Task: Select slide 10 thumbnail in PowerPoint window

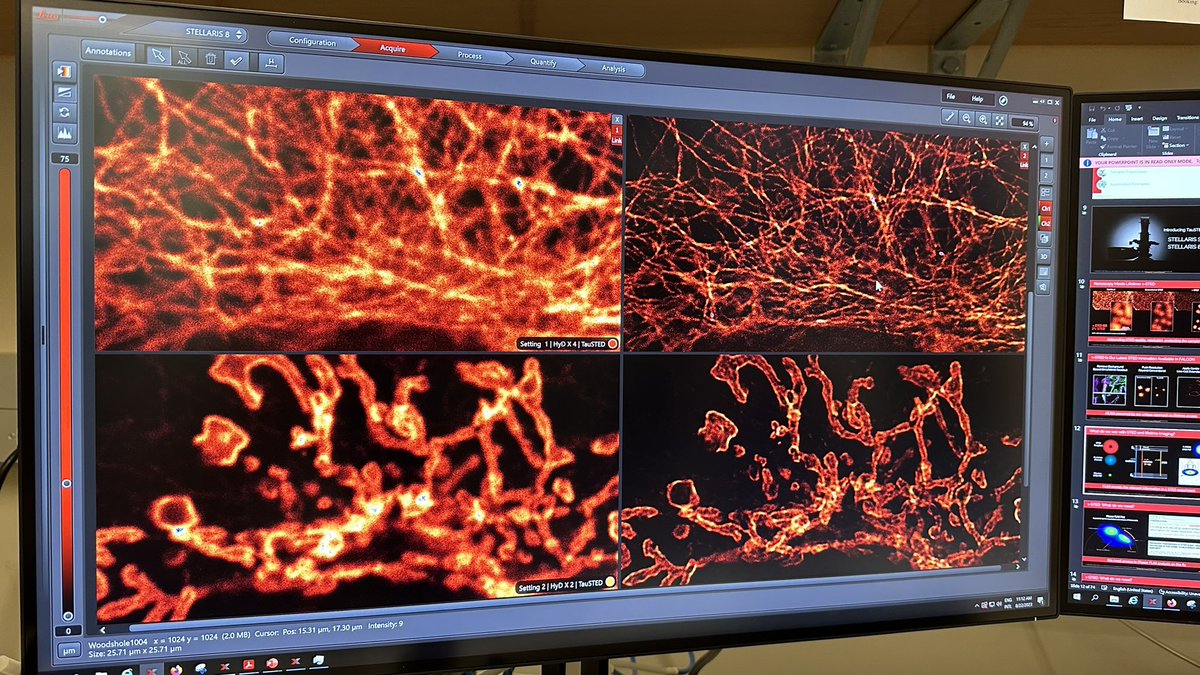Action: (x=1146, y=312)
